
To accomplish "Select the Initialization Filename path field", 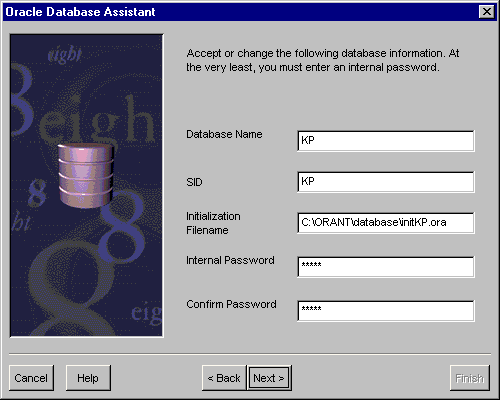I will (386, 223).
